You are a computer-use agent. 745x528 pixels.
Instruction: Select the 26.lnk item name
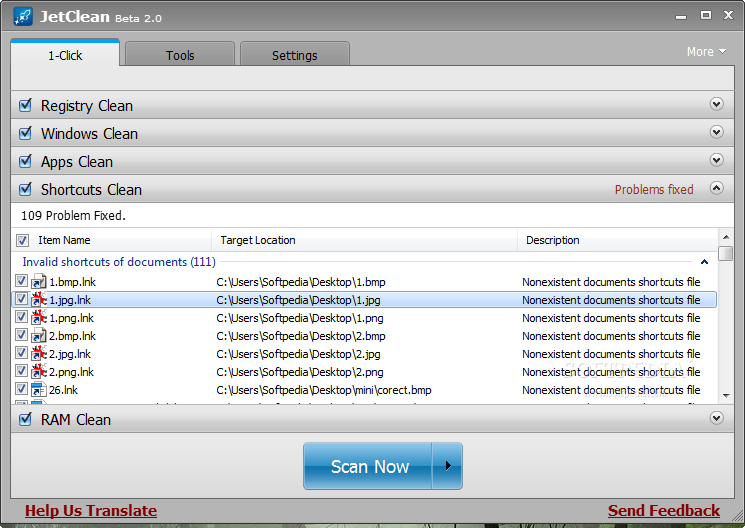coord(63,390)
